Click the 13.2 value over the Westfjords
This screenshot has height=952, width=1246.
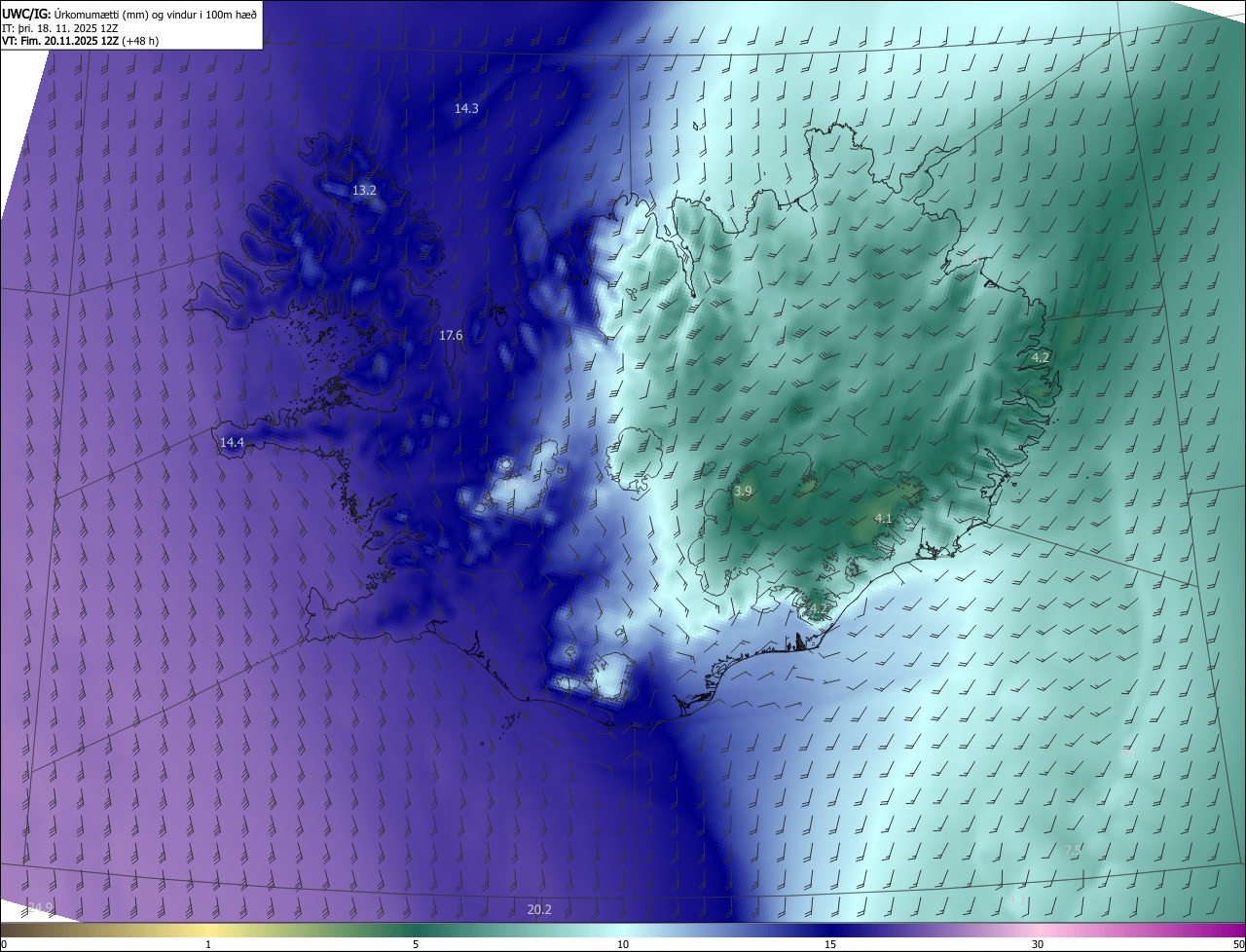pyautogui.click(x=364, y=190)
